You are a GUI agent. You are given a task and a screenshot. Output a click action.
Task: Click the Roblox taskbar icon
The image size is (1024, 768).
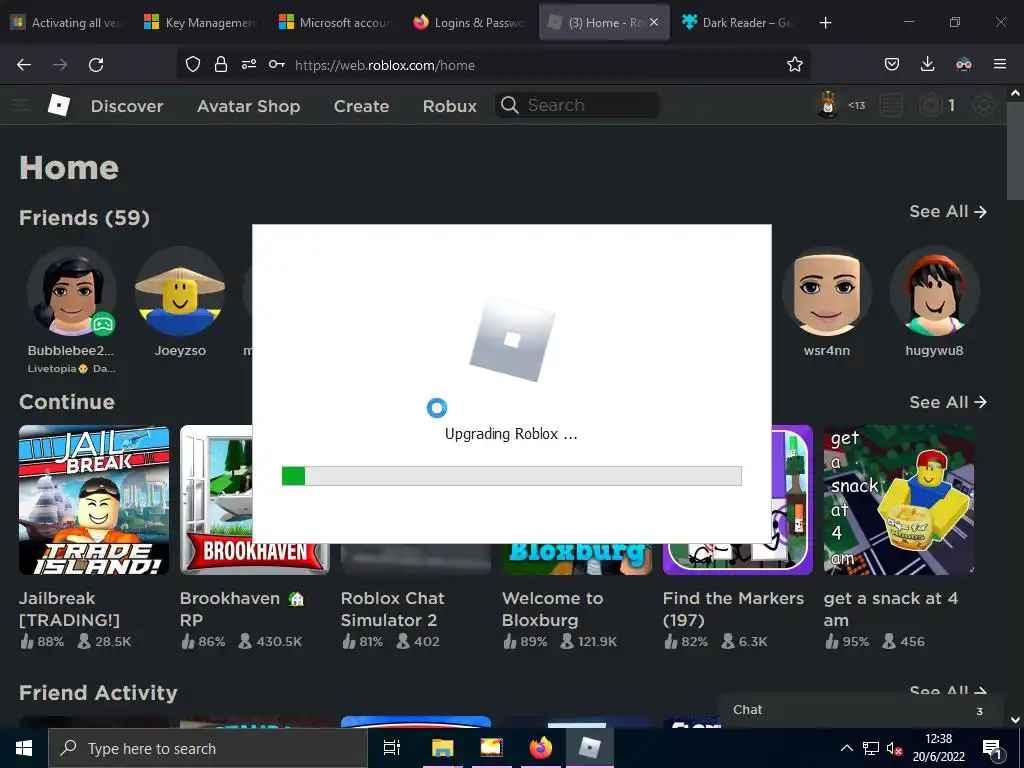[x=590, y=748]
